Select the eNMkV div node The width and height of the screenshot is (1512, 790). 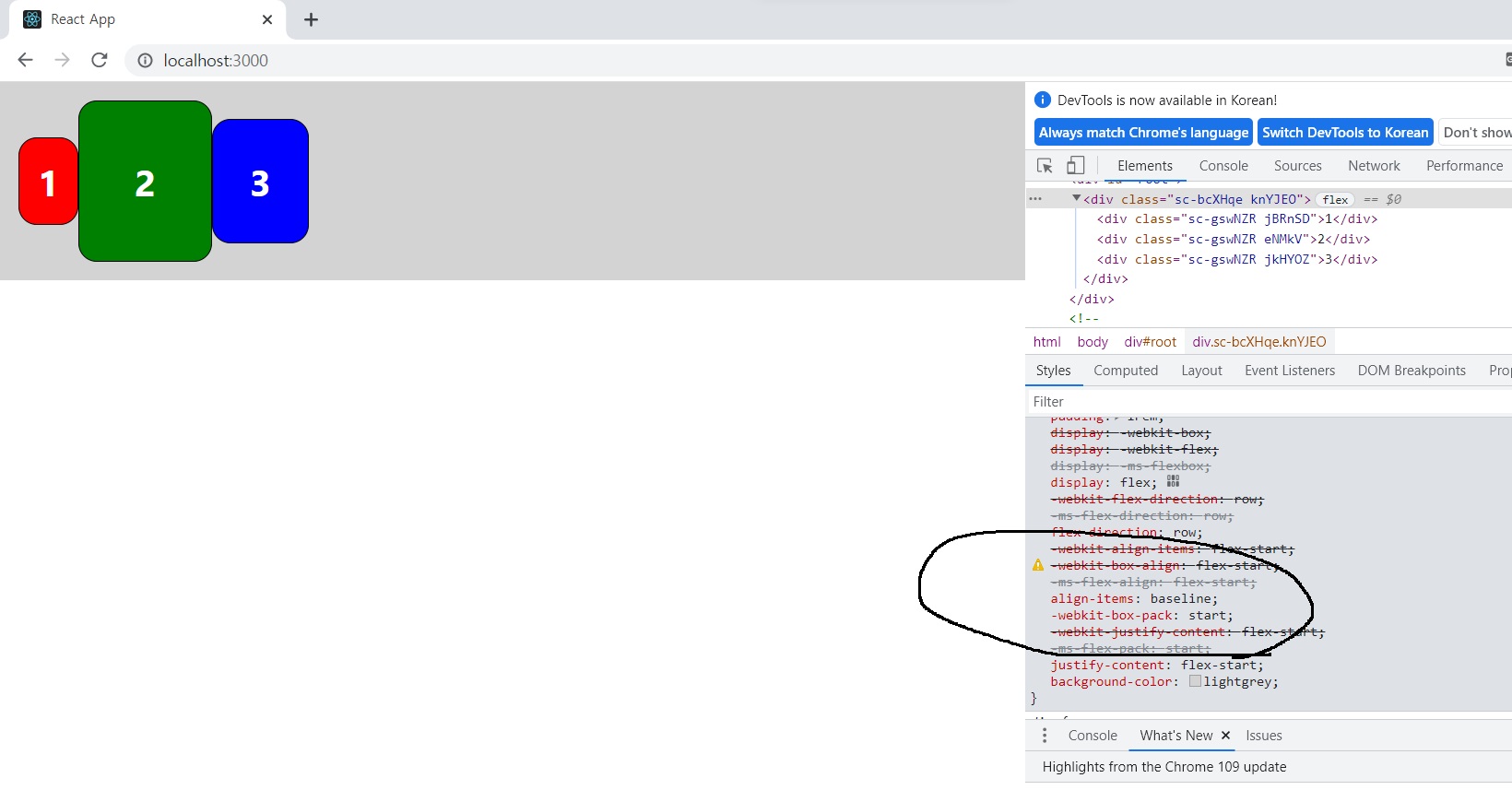1233,240
